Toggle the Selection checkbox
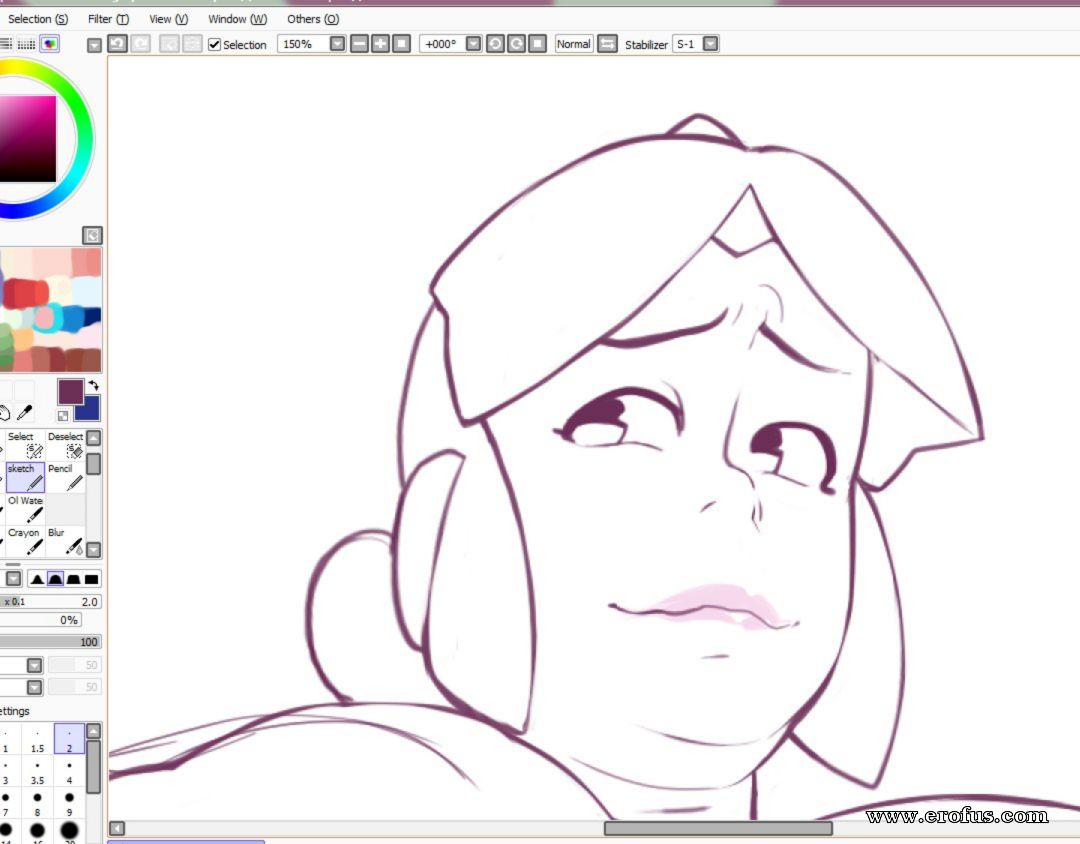 coord(214,45)
